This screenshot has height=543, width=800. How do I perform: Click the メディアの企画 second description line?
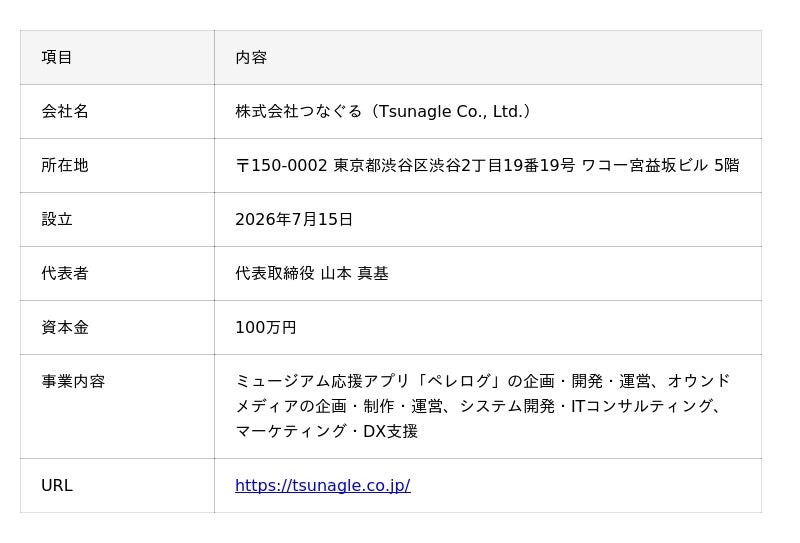click(x=479, y=406)
